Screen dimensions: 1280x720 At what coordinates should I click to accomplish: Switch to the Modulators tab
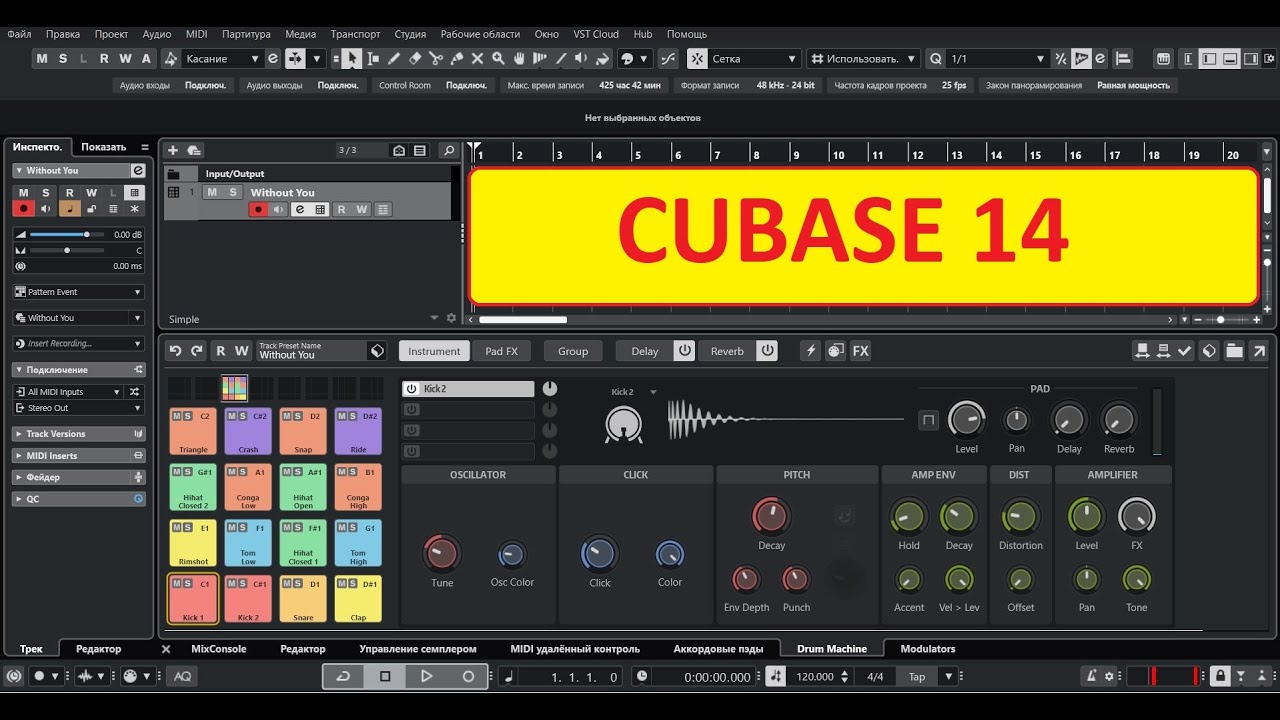tap(927, 649)
